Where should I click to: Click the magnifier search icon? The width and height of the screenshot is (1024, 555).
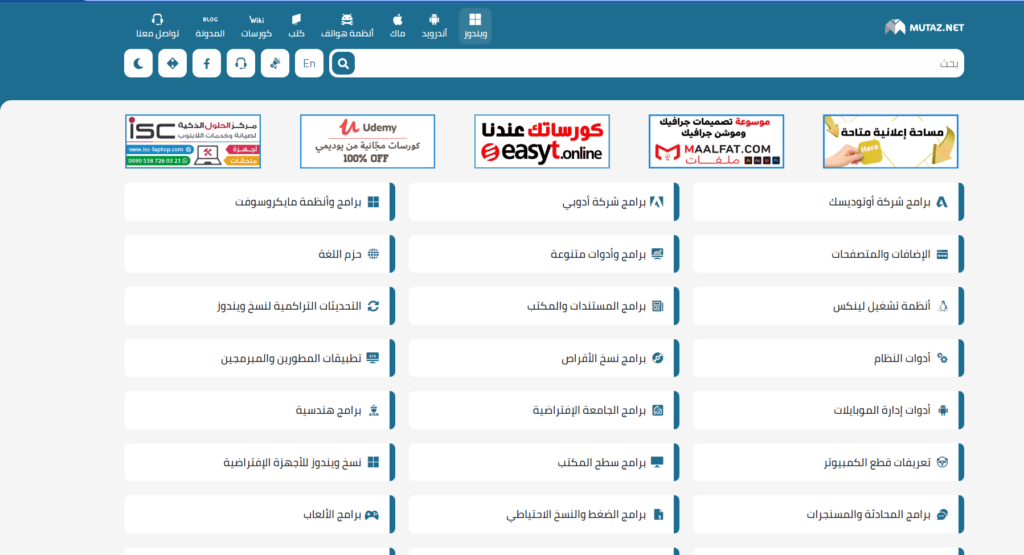[x=343, y=64]
